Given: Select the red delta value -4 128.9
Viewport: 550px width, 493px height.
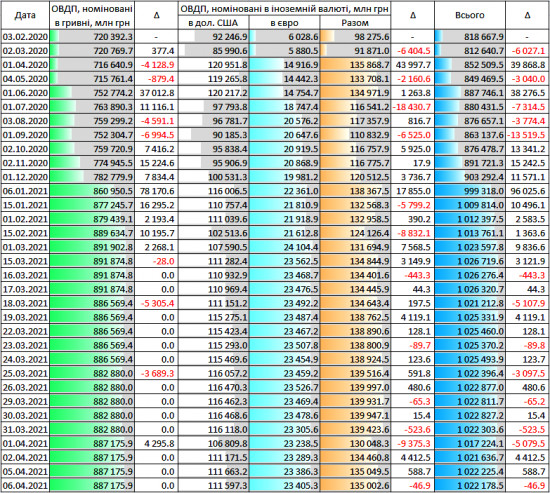Looking at the screenshot, I should coord(156,65).
